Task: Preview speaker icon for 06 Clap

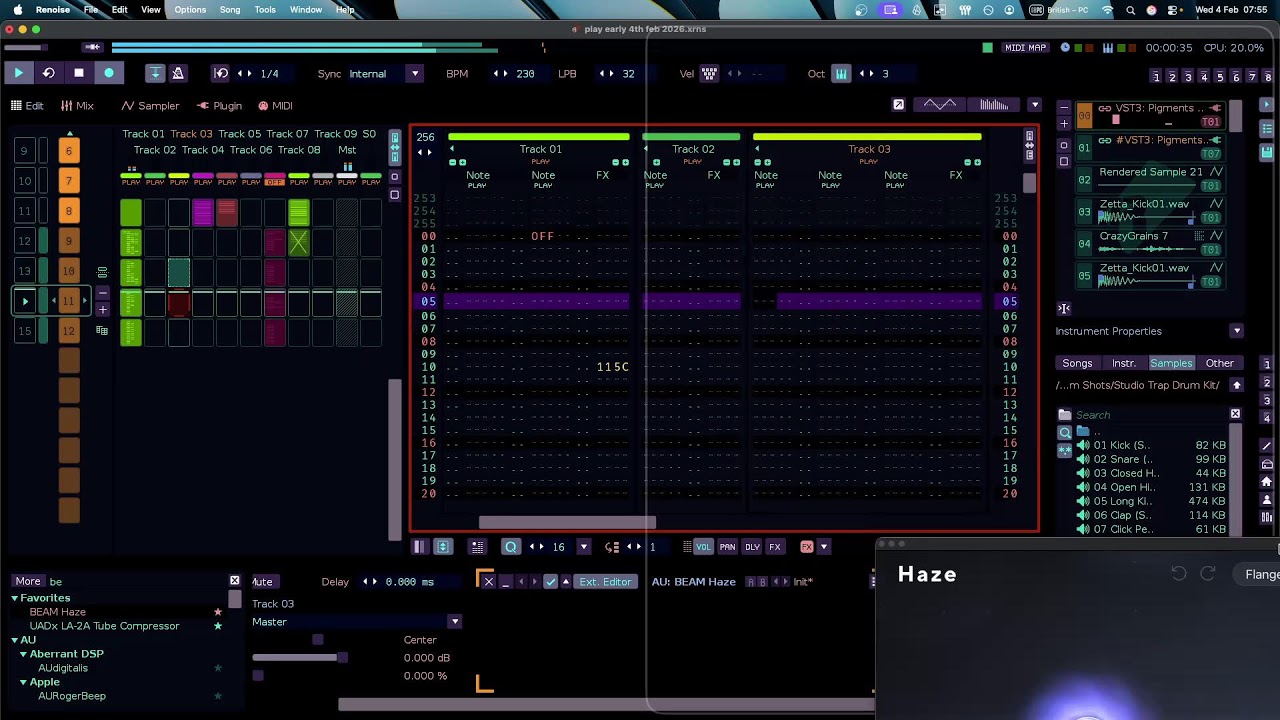Action: point(1083,515)
